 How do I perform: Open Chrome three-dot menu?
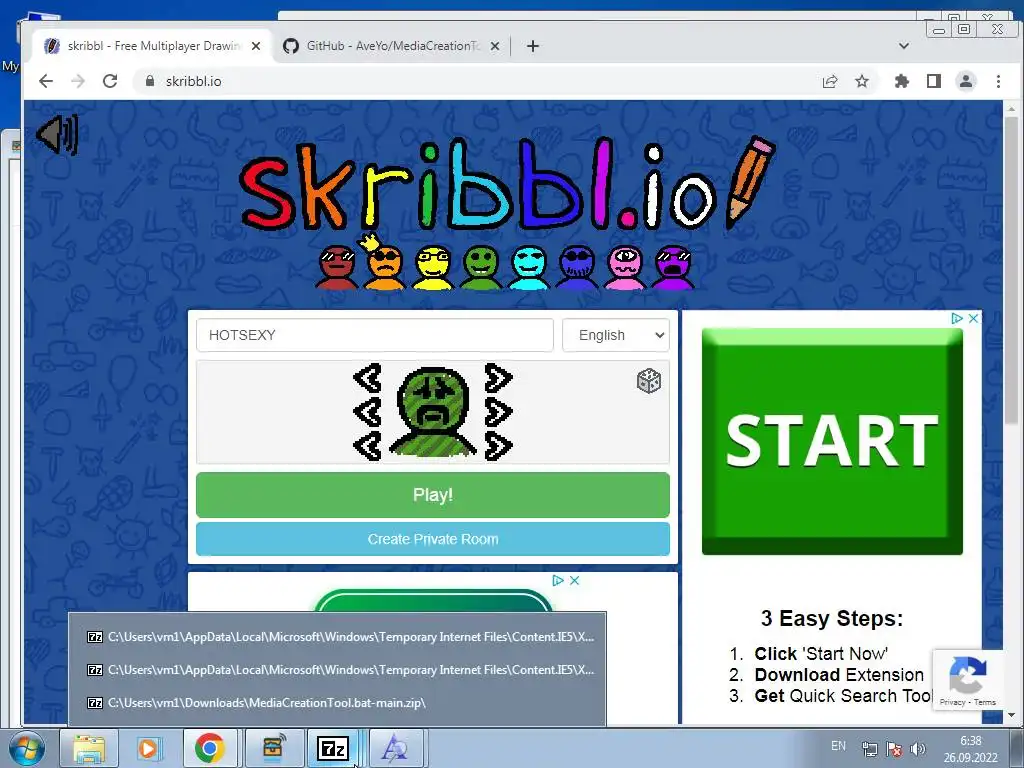click(998, 81)
